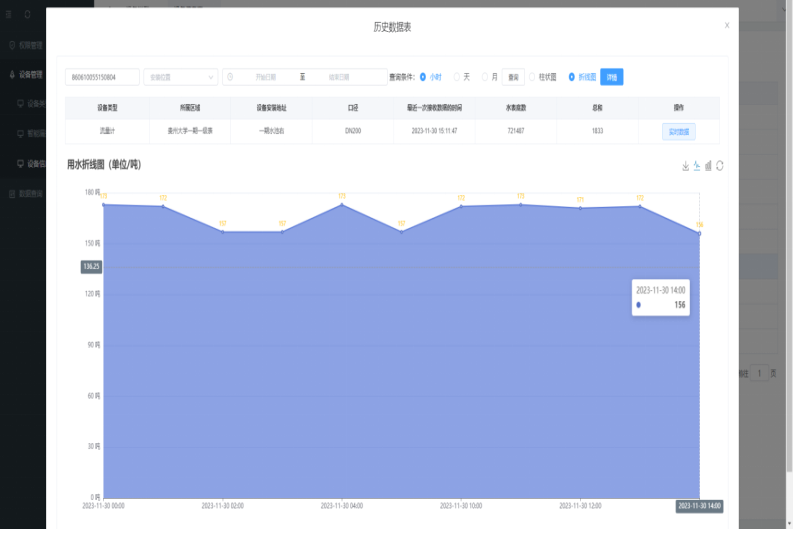
Task: Click the 权限管理 sidebar icon
Action: pos(12,46)
